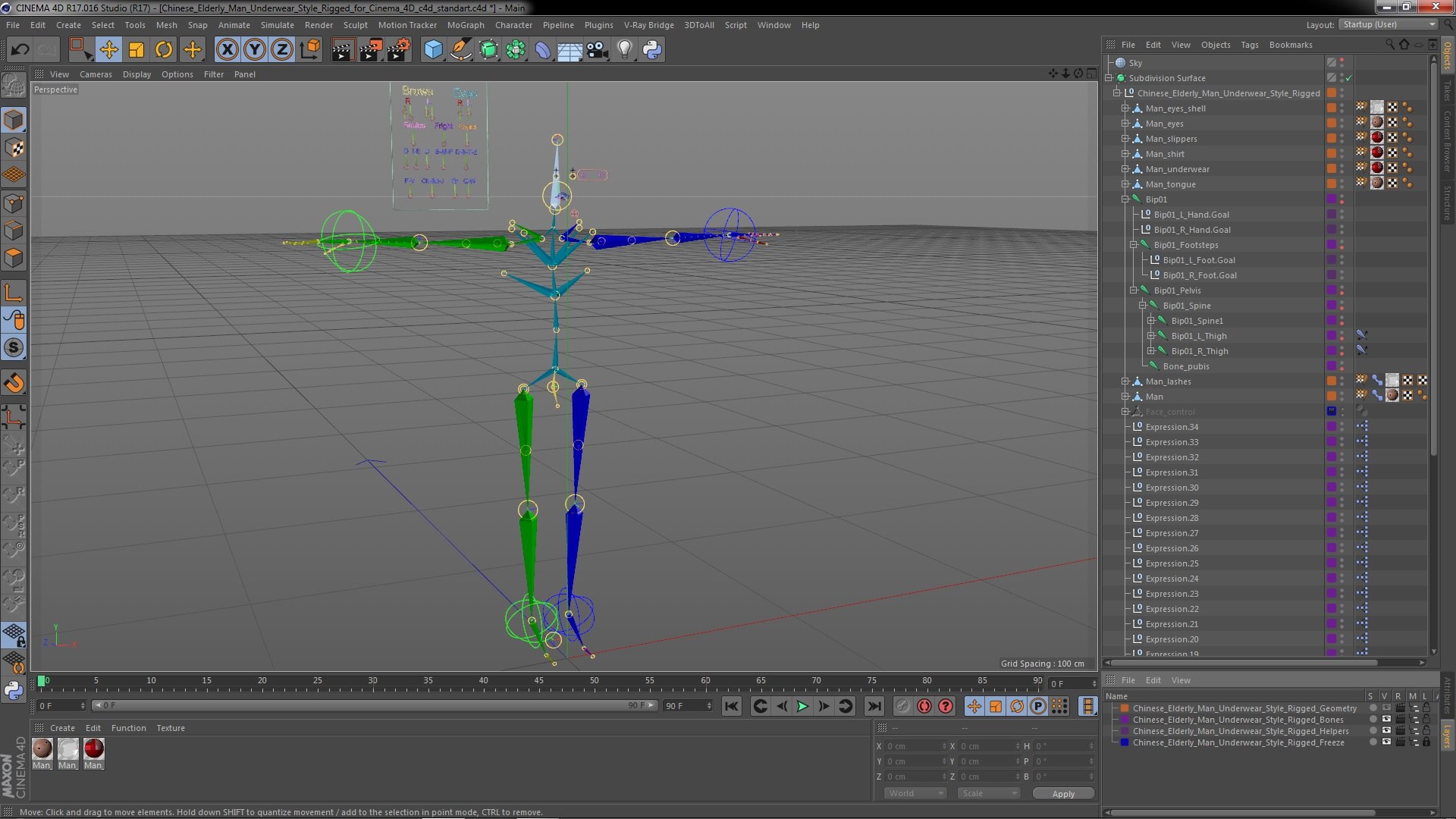The image size is (1456, 819).
Task: Click Render View clapperboard icon
Action: tap(342, 50)
